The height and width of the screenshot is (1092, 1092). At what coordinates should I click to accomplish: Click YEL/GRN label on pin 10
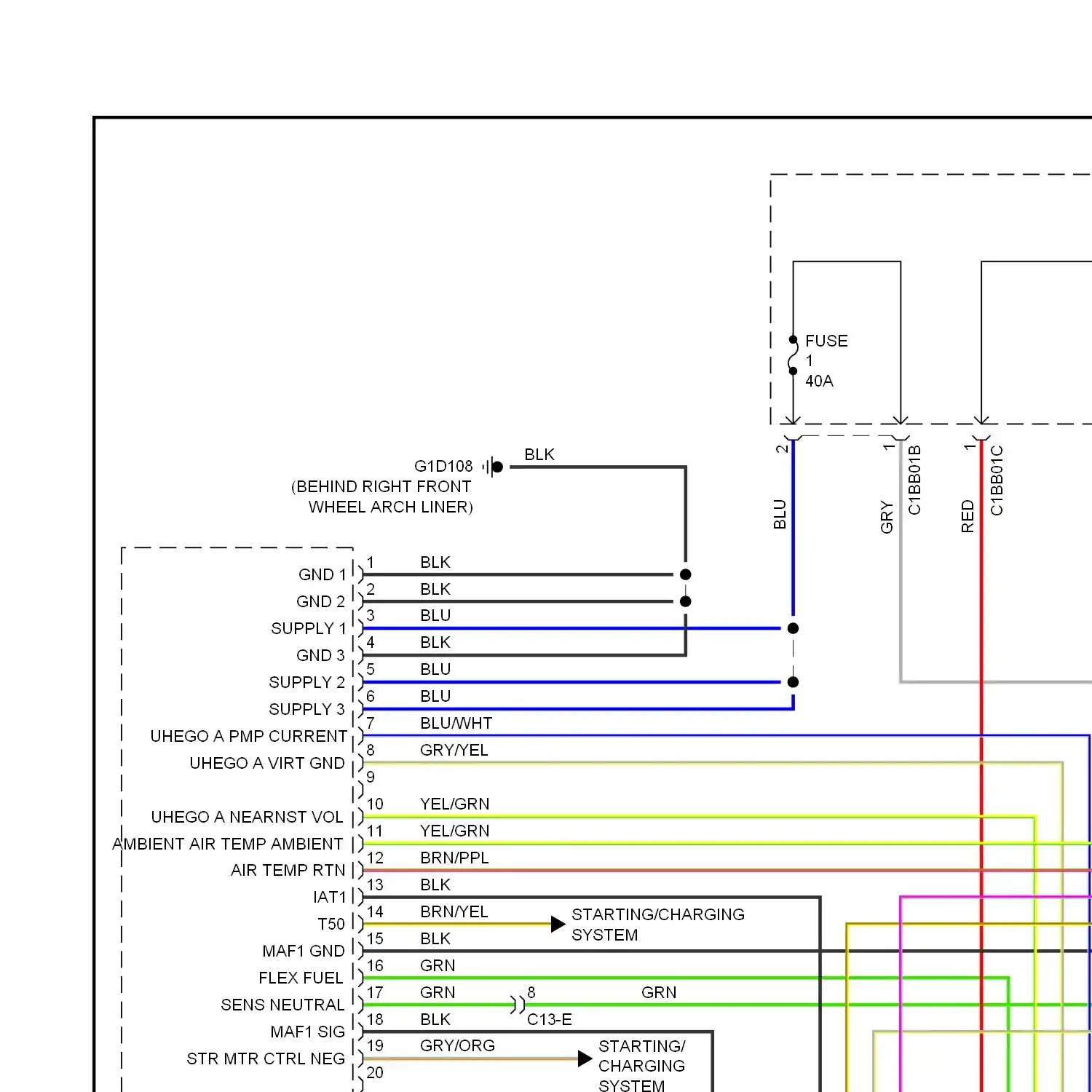[x=455, y=804]
